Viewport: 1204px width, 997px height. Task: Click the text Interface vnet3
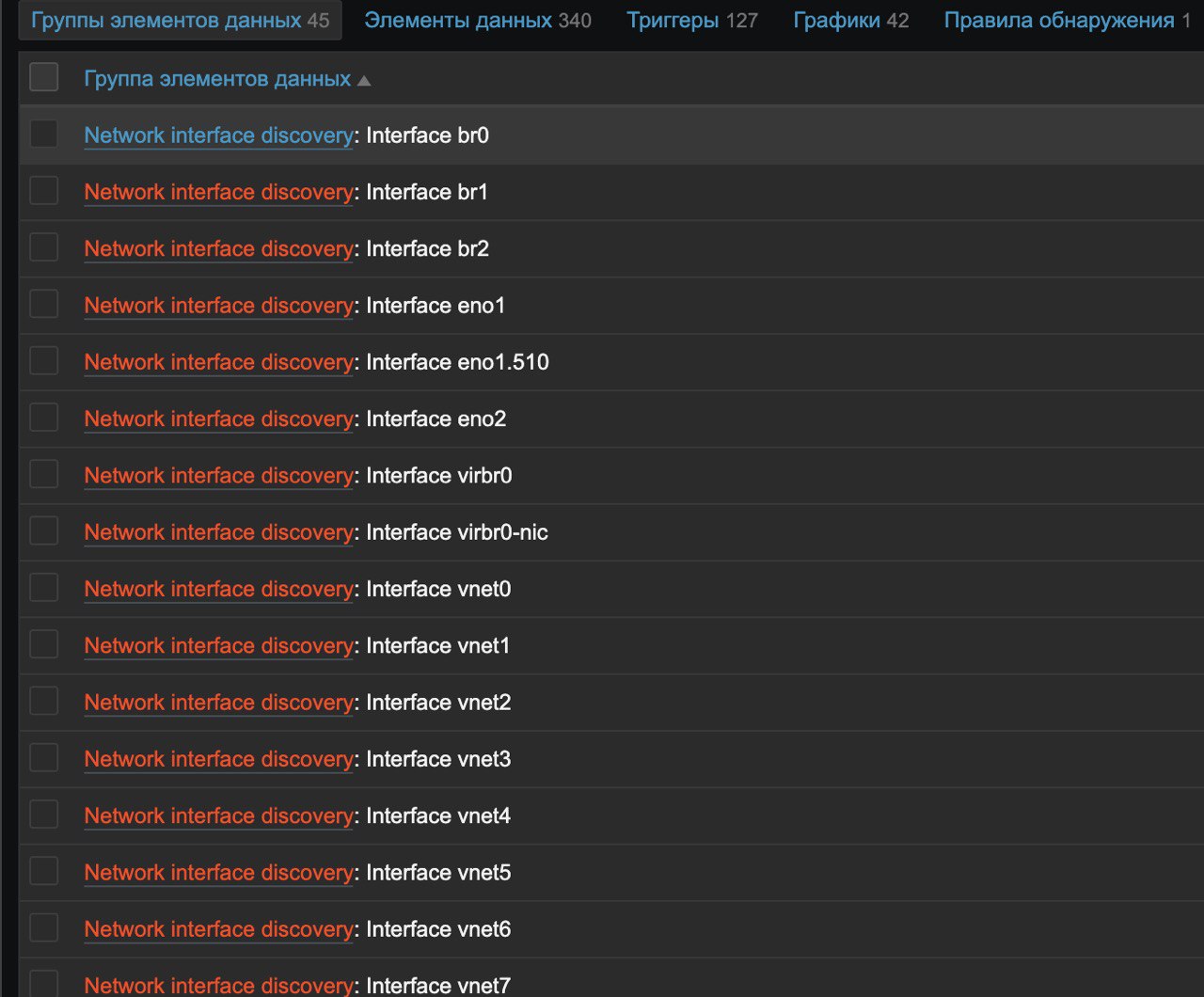[438, 759]
